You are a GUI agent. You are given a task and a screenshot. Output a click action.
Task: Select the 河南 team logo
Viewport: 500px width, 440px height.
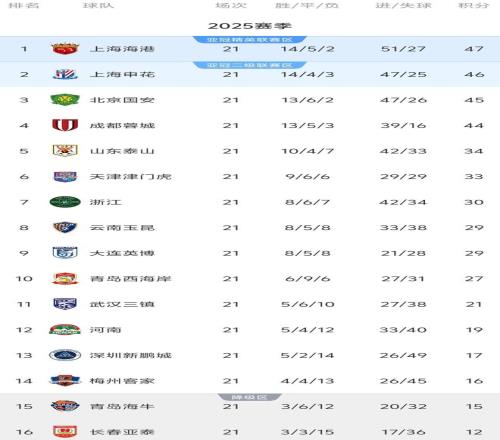pos(65,329)
